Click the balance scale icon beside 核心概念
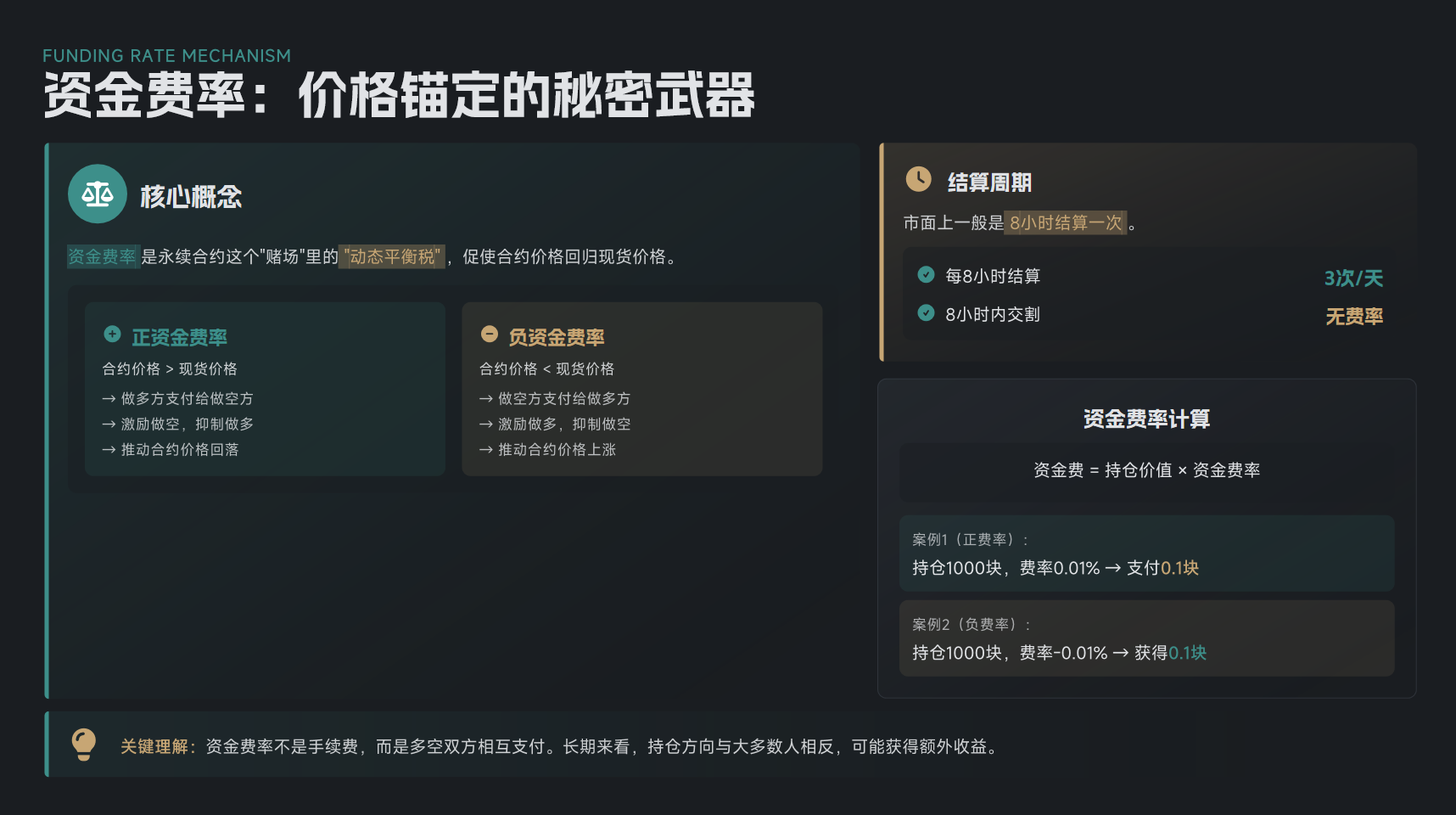Image resolution: width=1456 pixels, height=815 pixels. [x=98, y=194]
